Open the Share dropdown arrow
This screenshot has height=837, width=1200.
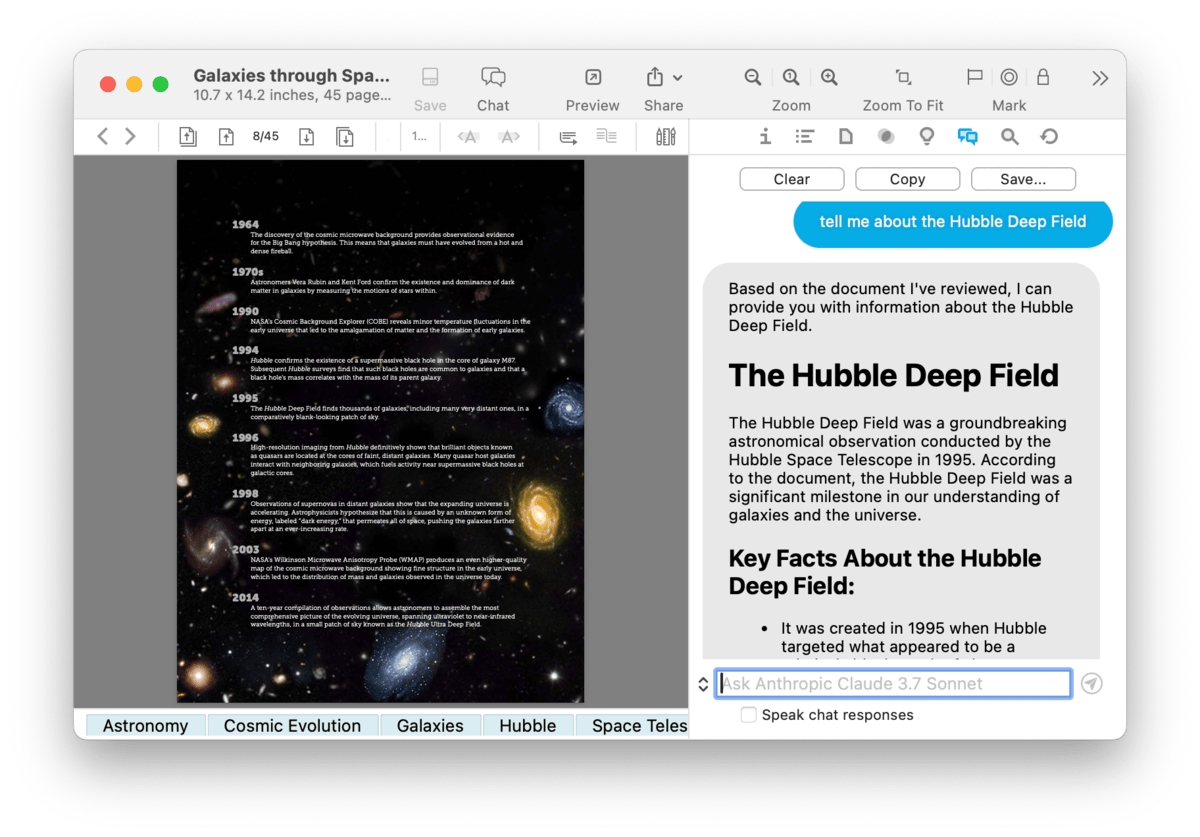(x=678, y=78)
